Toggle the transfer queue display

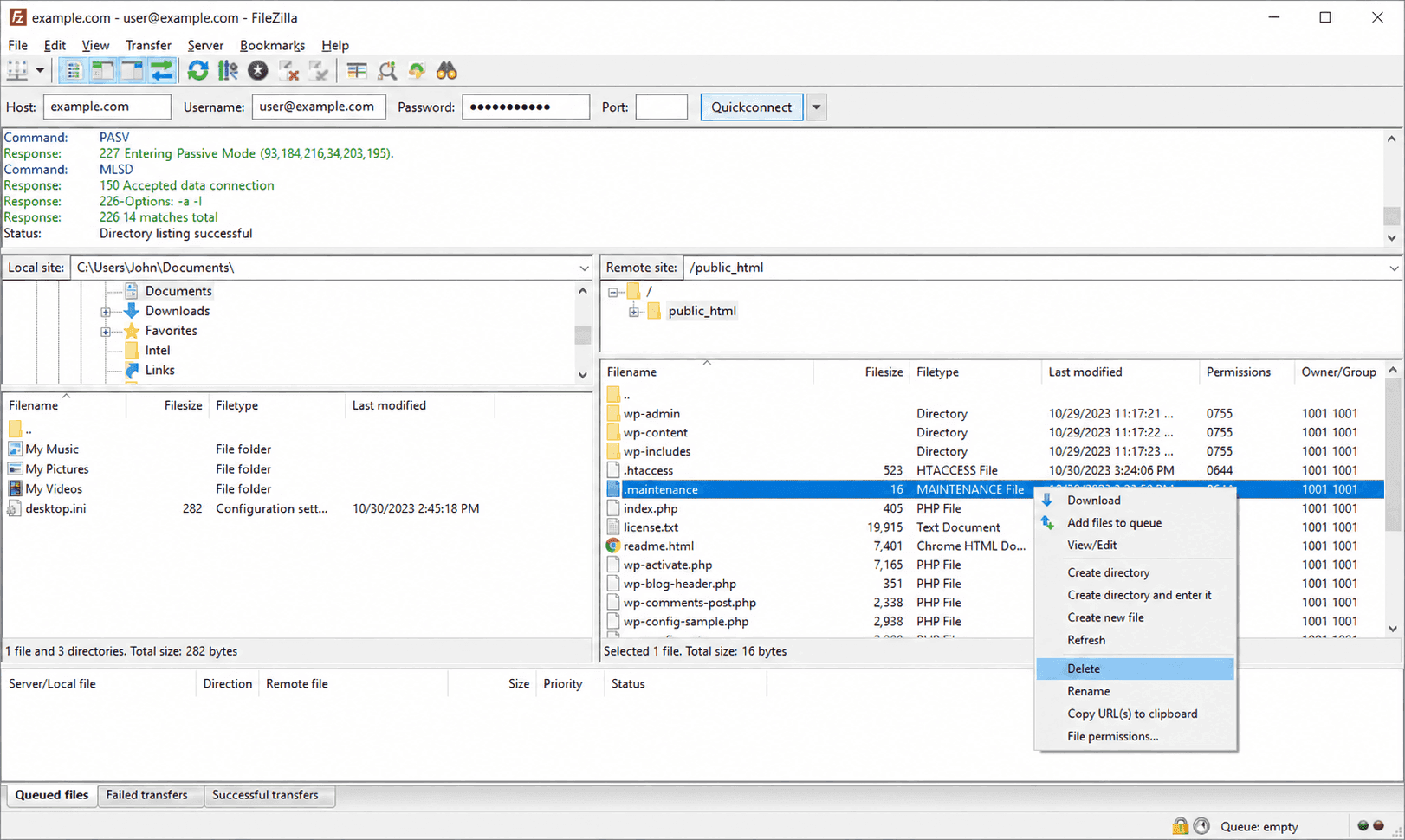162,71
